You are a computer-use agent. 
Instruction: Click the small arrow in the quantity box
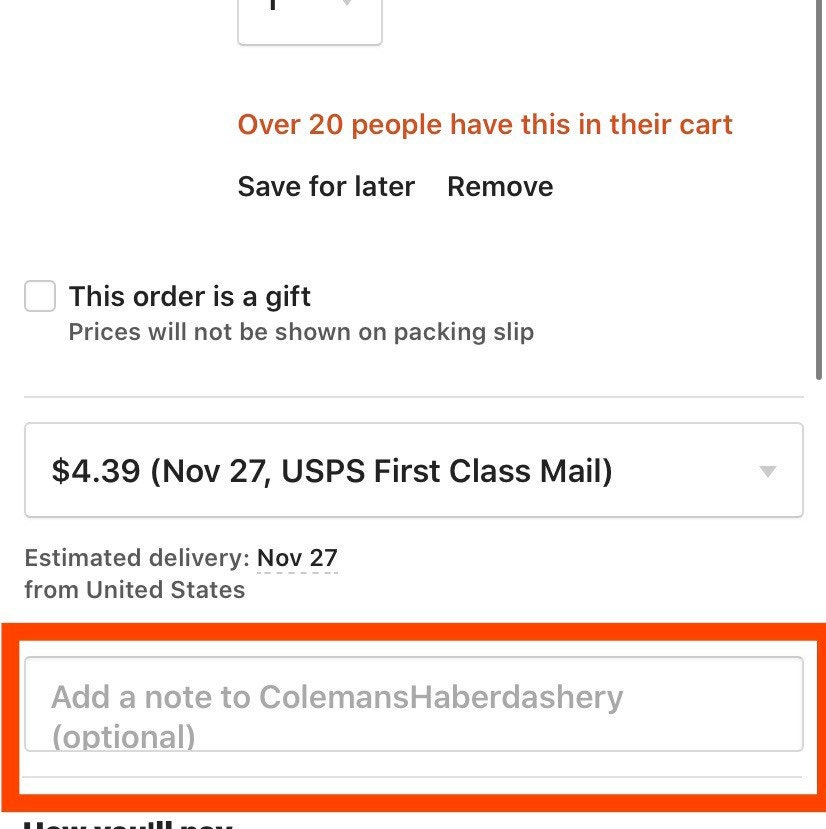point(347,3)
